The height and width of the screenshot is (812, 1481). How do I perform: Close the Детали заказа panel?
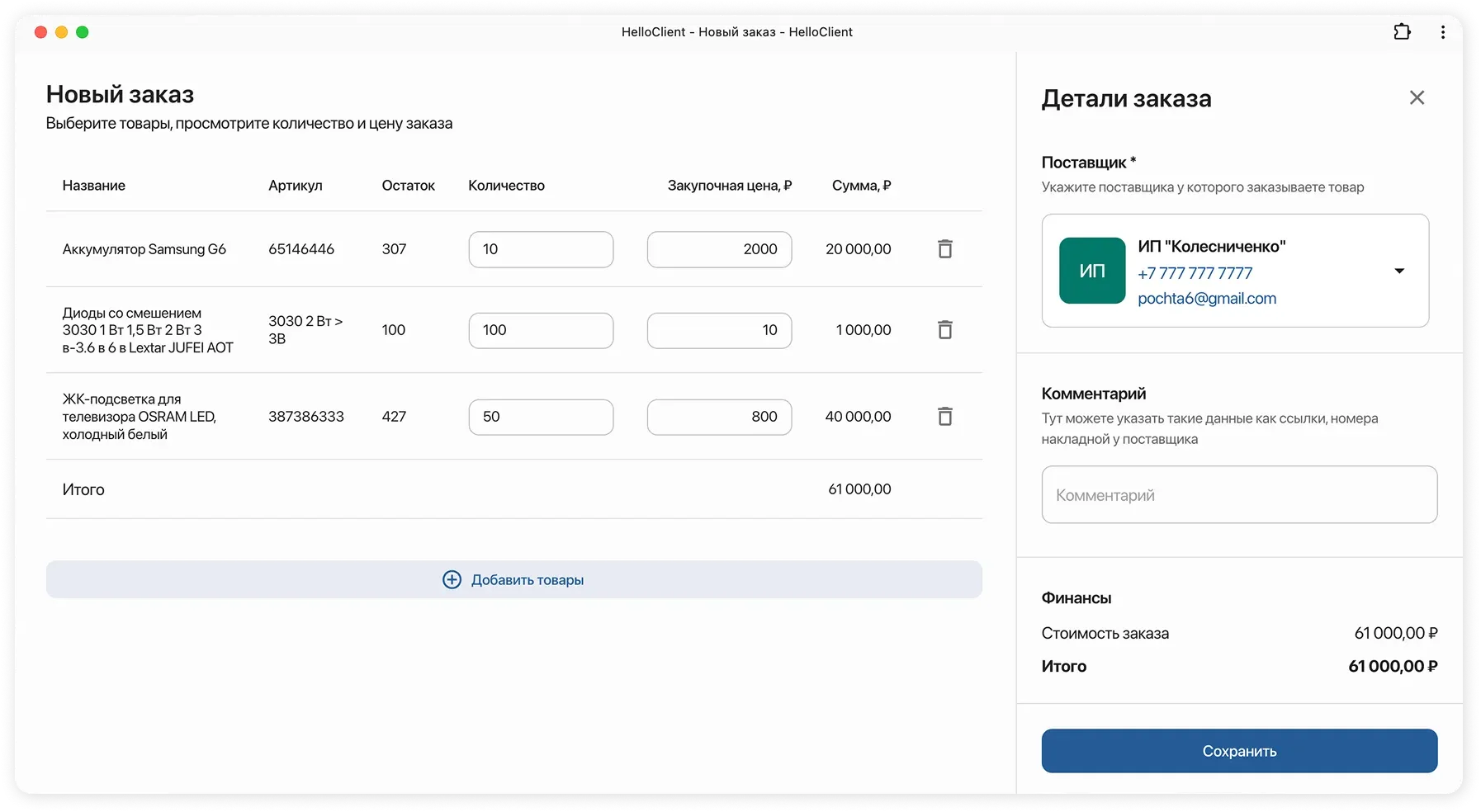1417,98
